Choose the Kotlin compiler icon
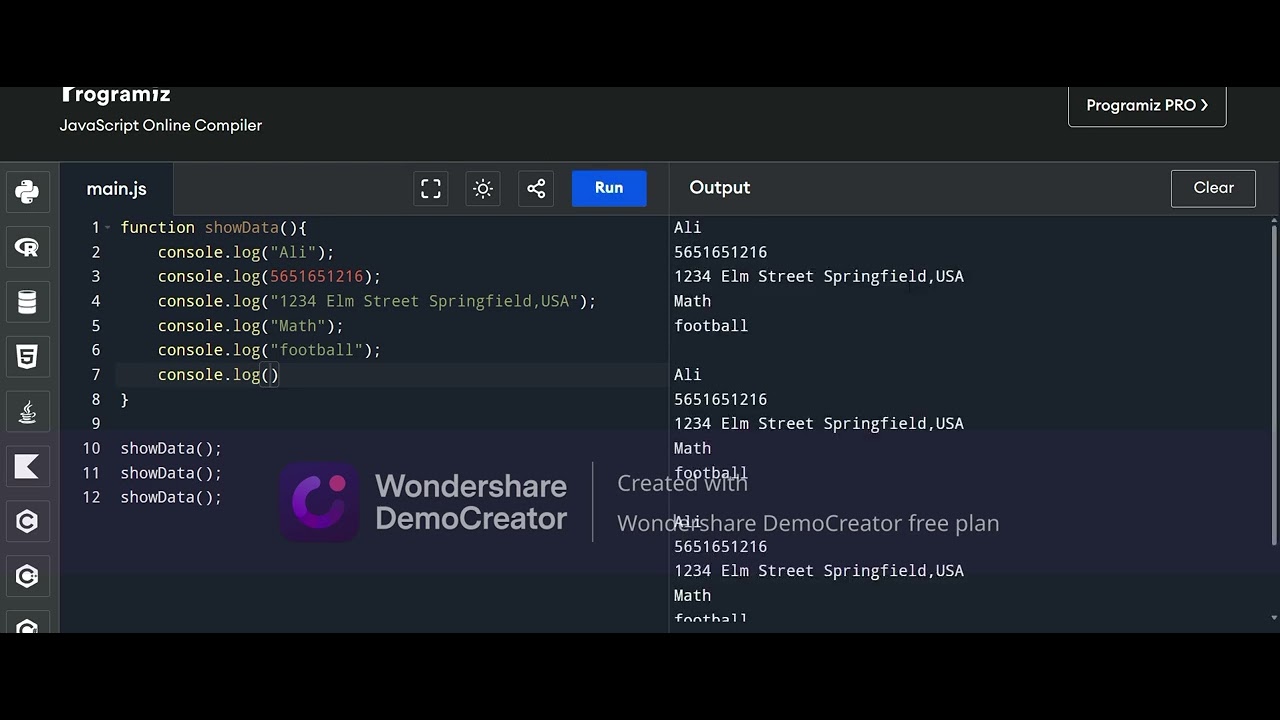 (27, 466)
